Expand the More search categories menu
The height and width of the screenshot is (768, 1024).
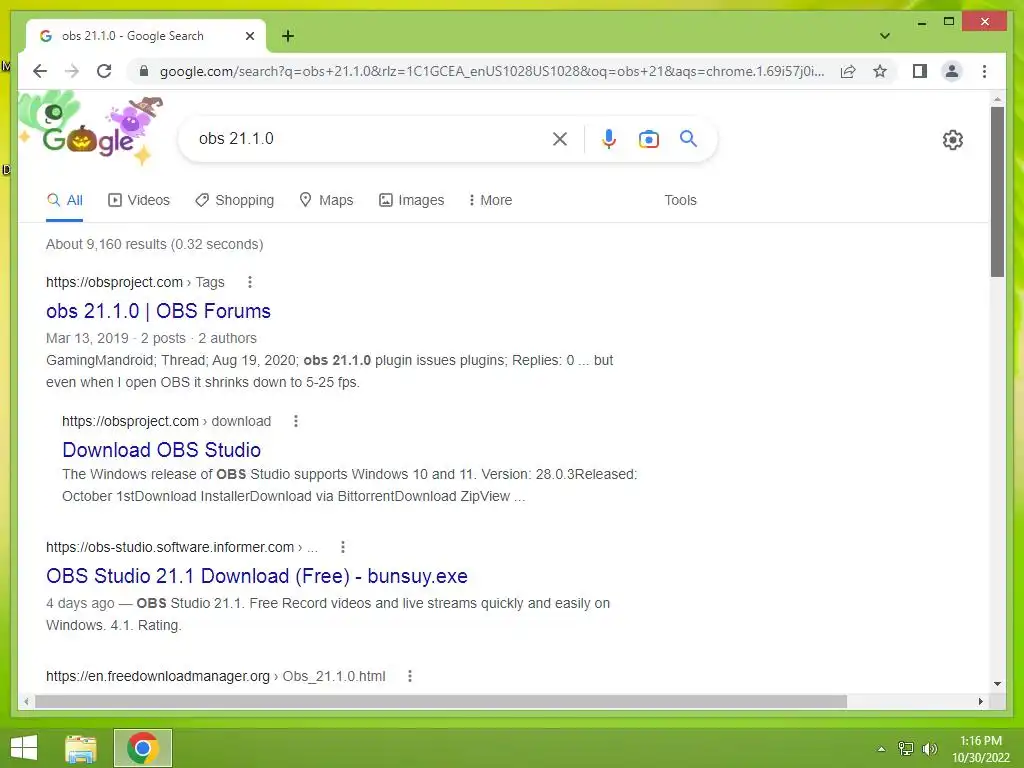pyautogui.click(x=490, y=200)
